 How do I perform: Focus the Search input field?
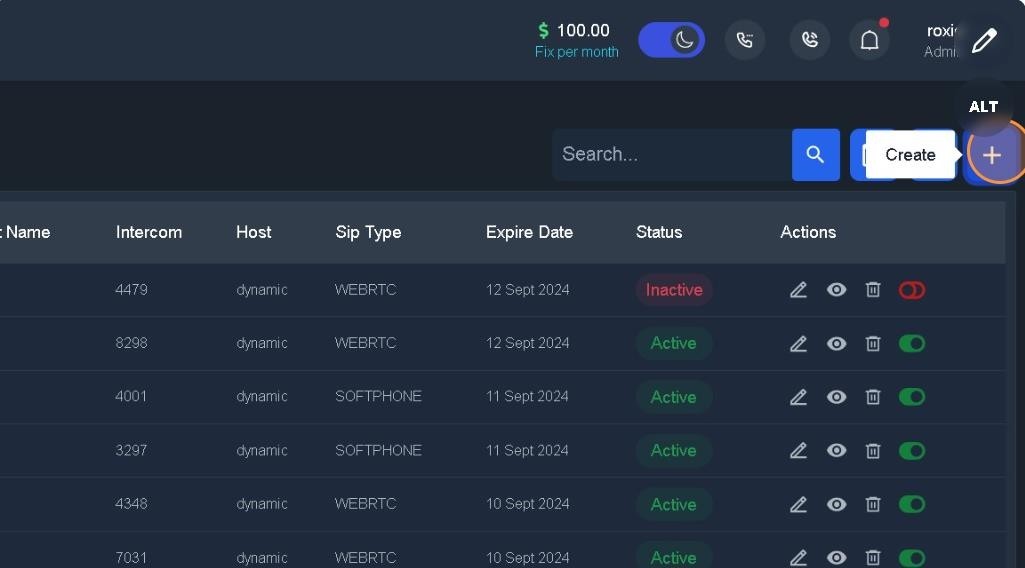pyautogui.click(x=670, y=154)
